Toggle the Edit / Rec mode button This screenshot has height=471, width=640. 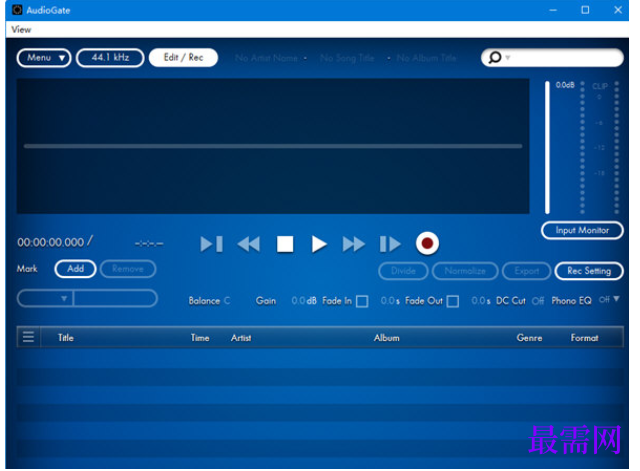tap(183, 58)
